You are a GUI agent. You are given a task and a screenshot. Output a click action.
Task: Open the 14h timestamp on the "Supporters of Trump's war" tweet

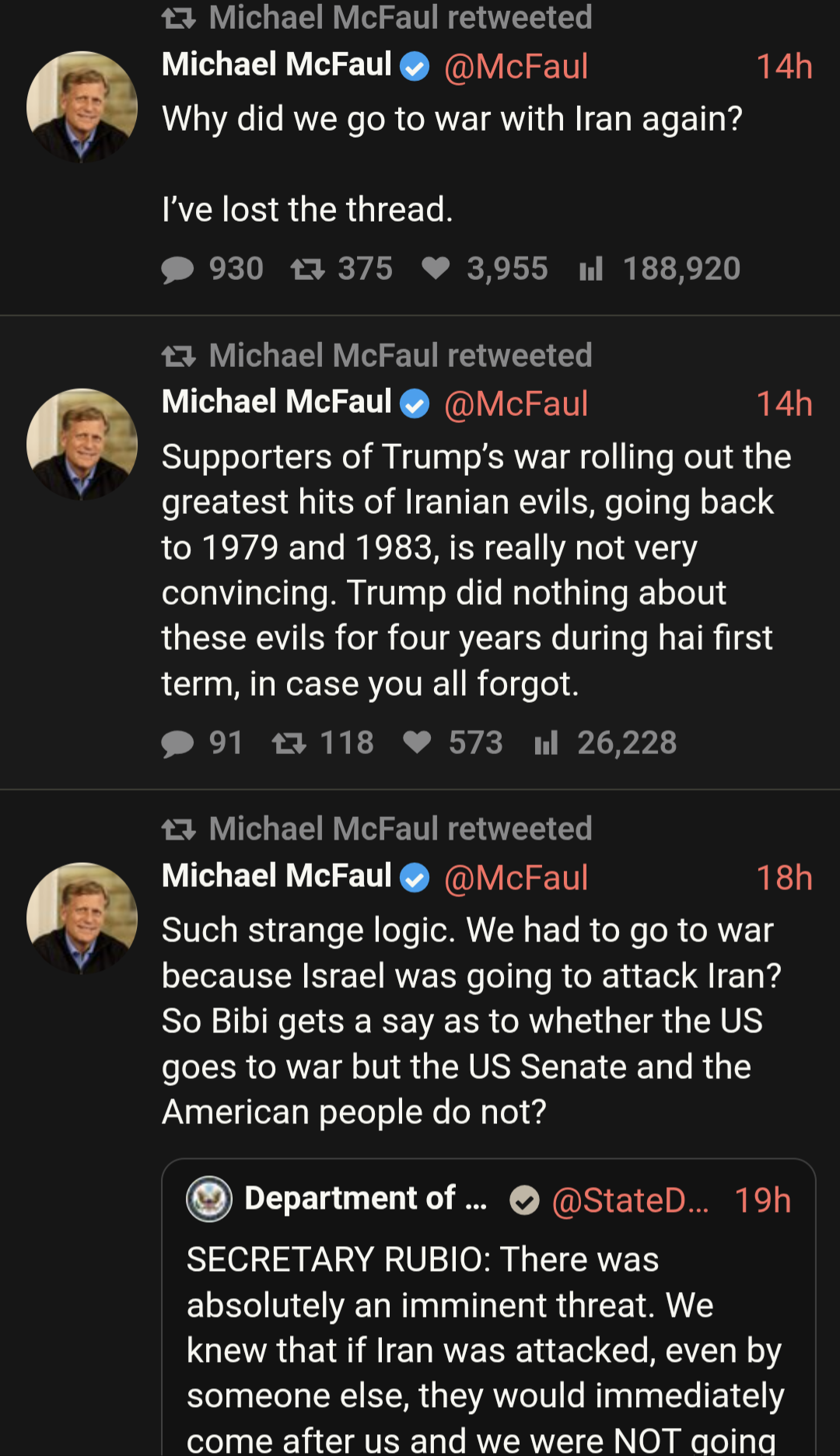pos(784,403)
